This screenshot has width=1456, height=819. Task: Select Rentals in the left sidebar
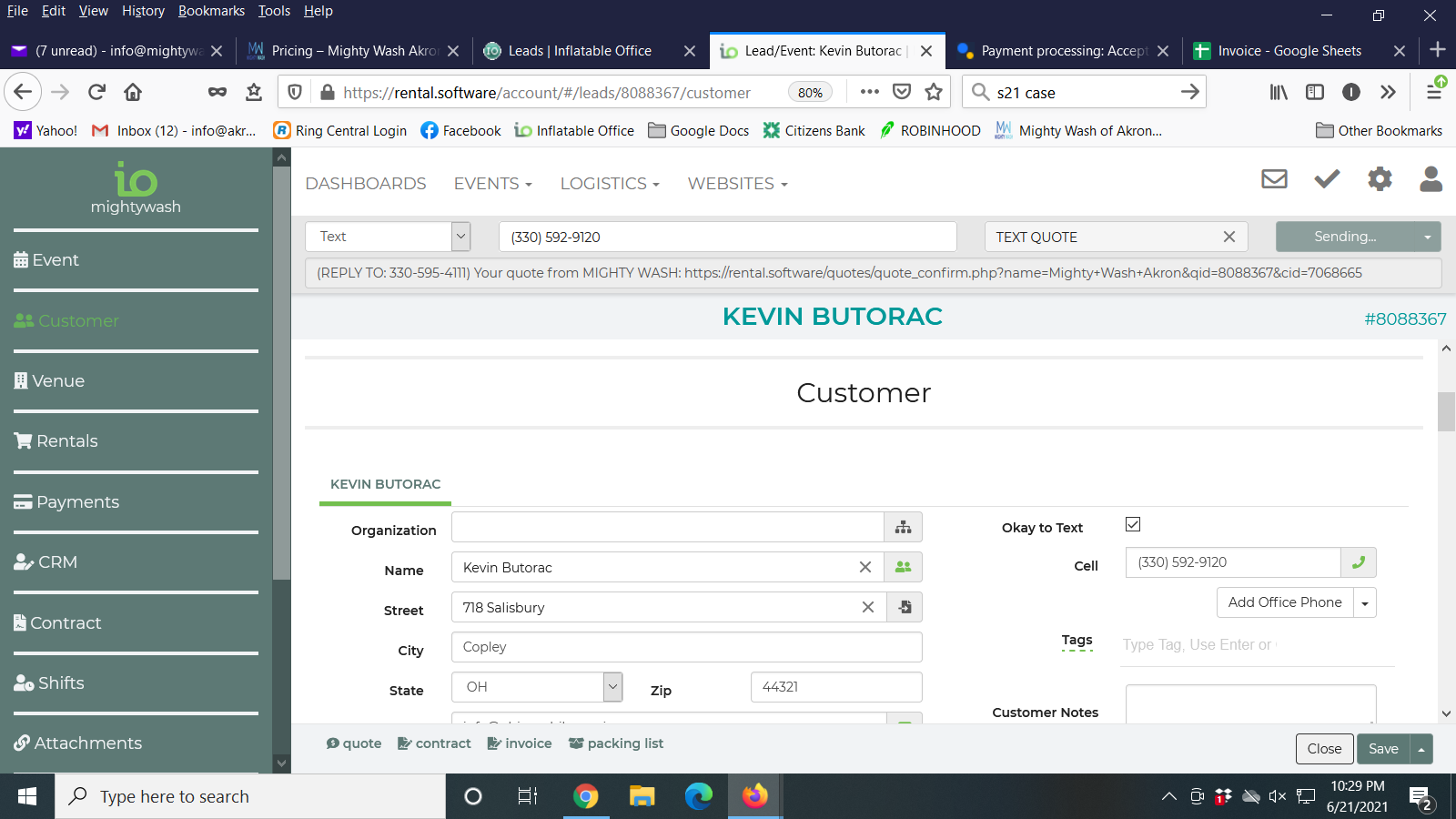66,441
